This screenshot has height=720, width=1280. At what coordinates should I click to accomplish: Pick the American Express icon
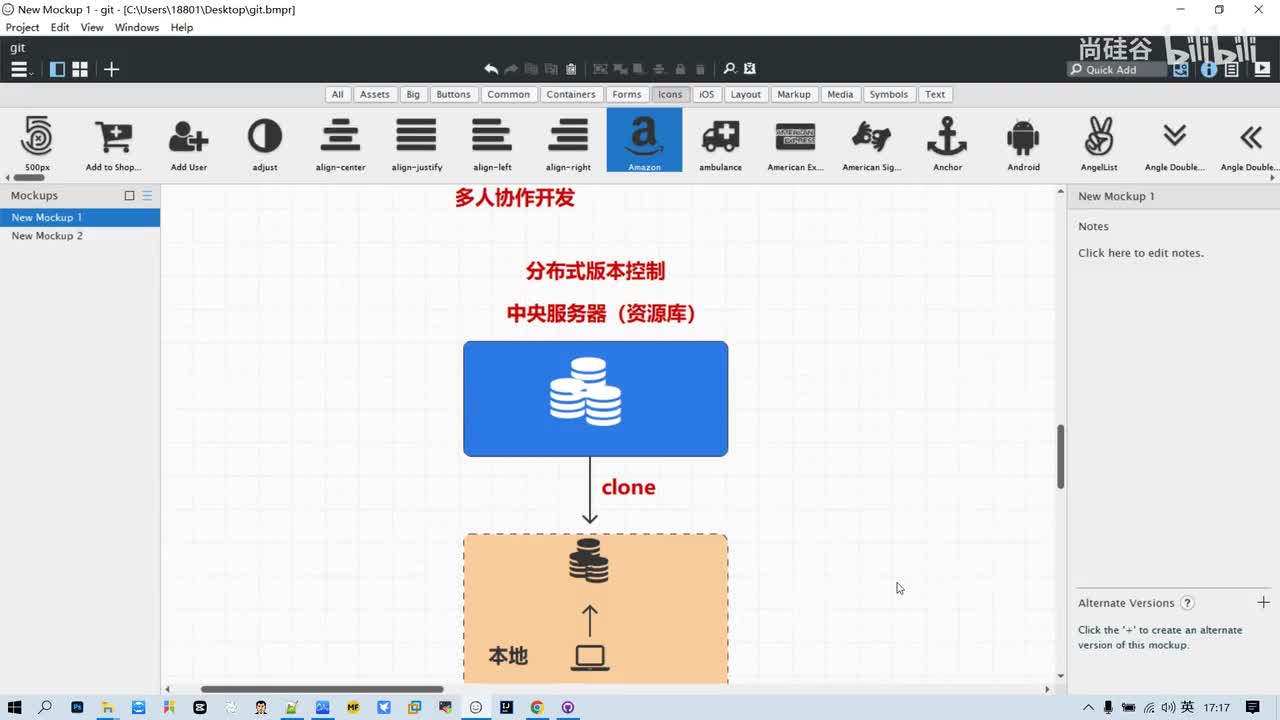click(796, 142)
